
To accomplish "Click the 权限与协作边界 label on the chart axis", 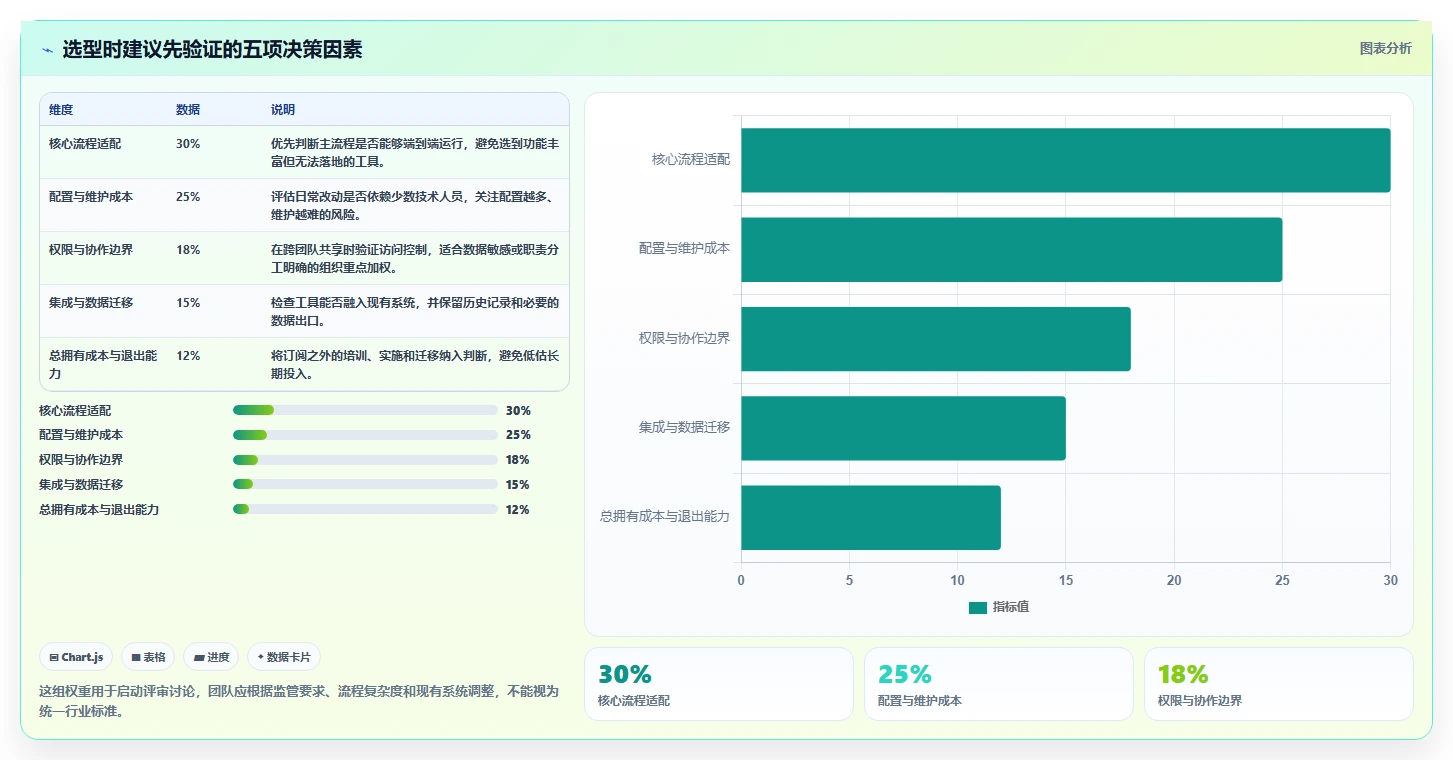I will pos(685,338).
